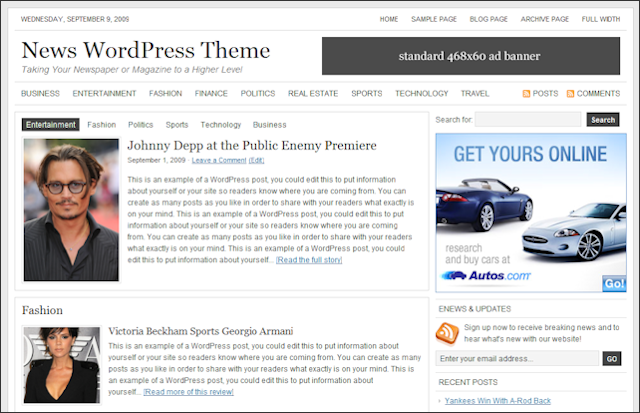
Task: Open the Victoria Beckham photo thumbnail
Action: point(61,365)
